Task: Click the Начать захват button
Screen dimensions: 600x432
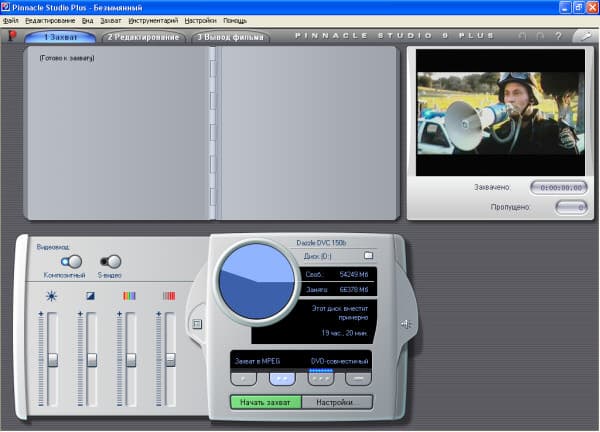Action: click(266, 402)
